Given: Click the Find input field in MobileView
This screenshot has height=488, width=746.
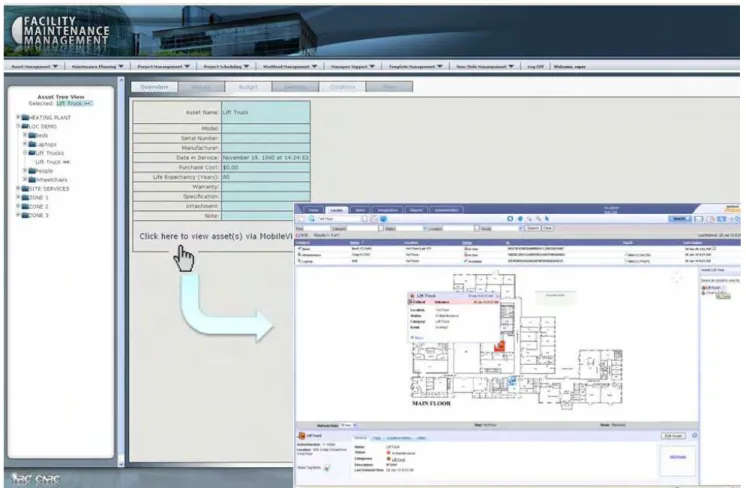Looking at the screenshot, I should [x=317, y=228].
